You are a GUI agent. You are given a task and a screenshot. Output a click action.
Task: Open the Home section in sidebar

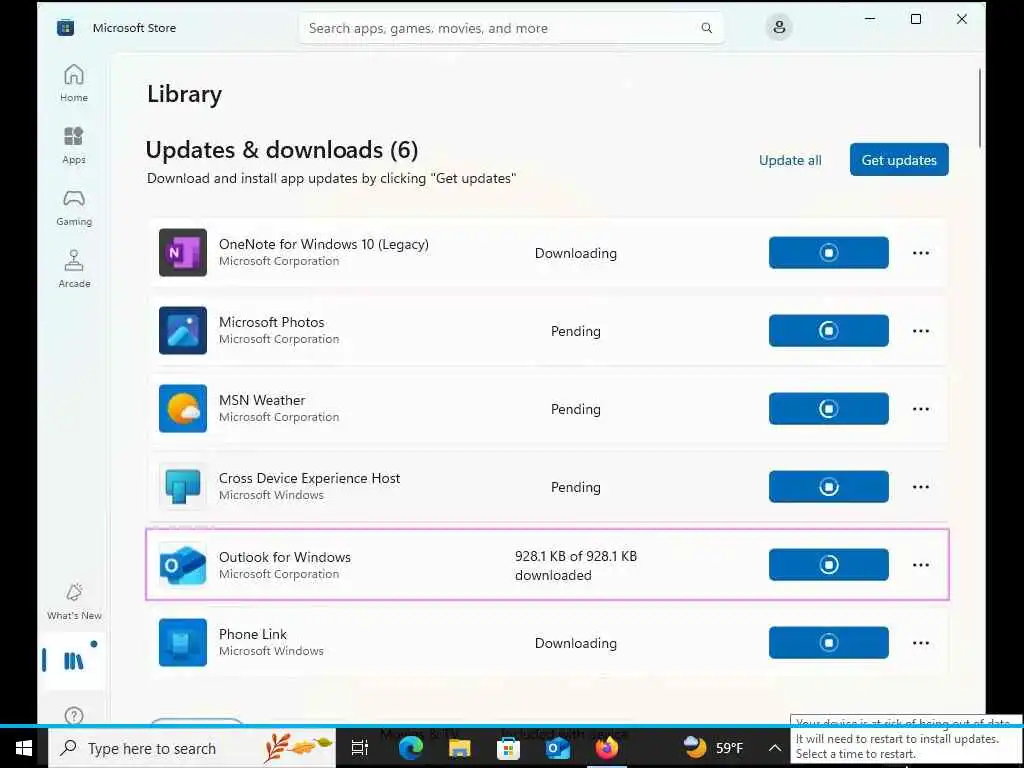(x=74, y=83)
